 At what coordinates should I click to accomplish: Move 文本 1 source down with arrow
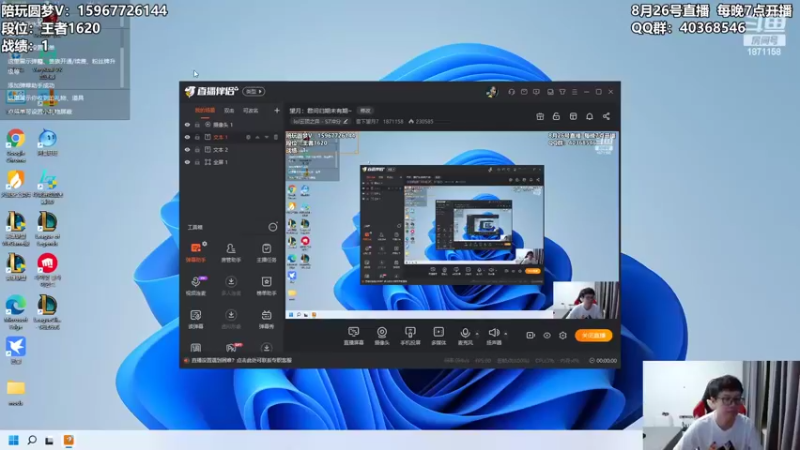[266, 137]
